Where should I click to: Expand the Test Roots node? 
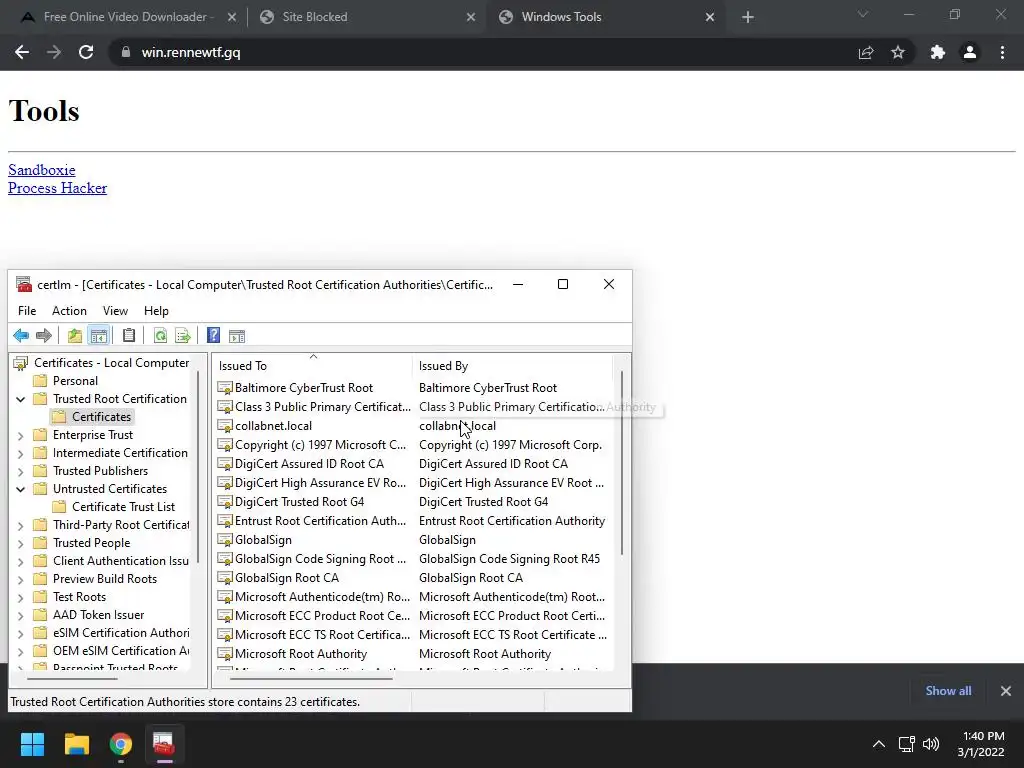21,598
